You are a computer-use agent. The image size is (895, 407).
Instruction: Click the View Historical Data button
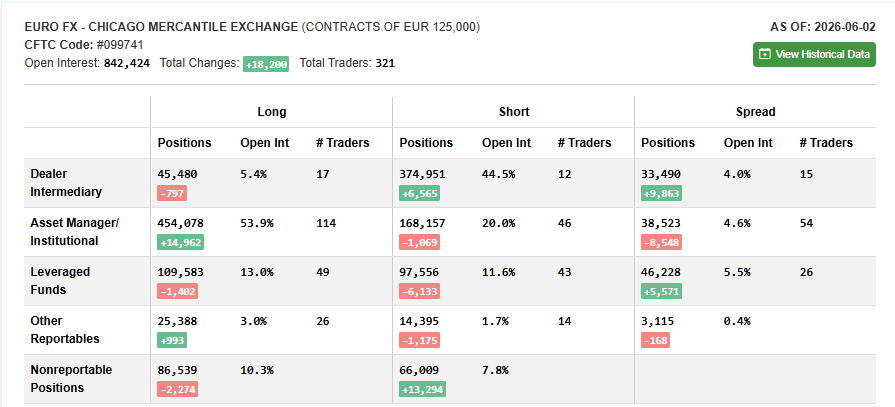point(814,54)
